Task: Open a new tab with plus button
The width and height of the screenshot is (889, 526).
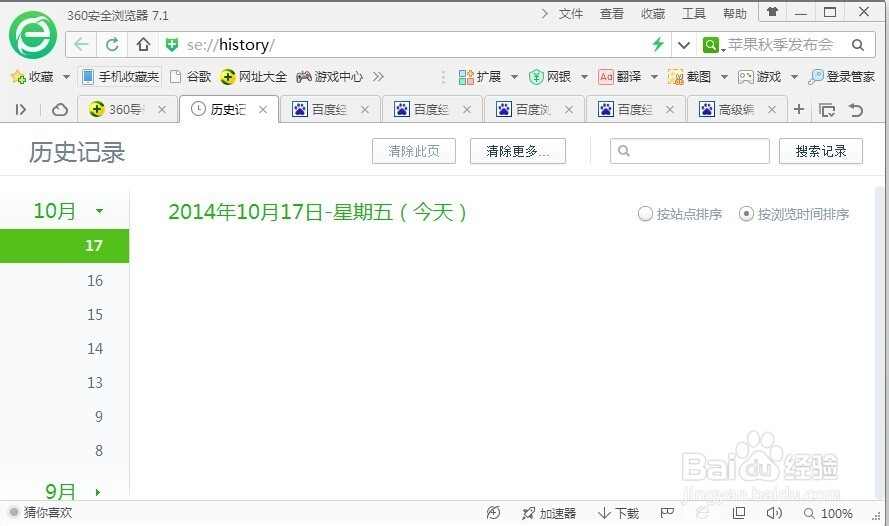Action: 799,109
